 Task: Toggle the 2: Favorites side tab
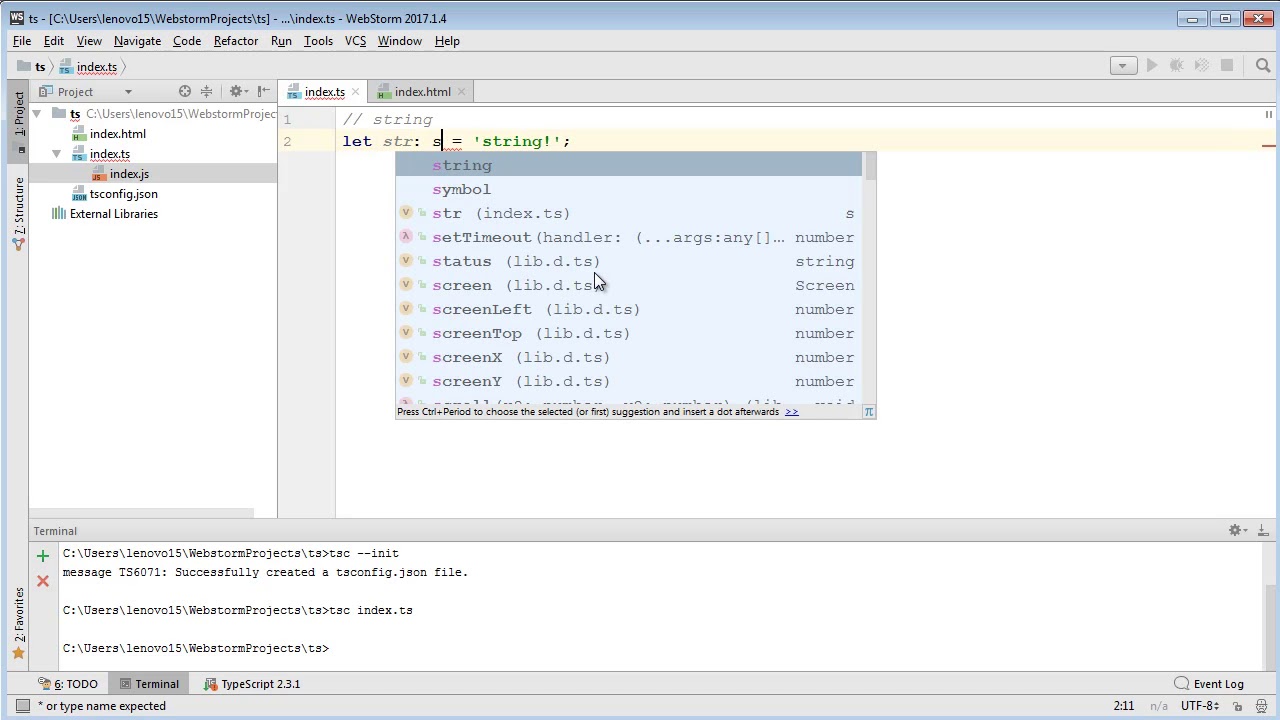18,624
